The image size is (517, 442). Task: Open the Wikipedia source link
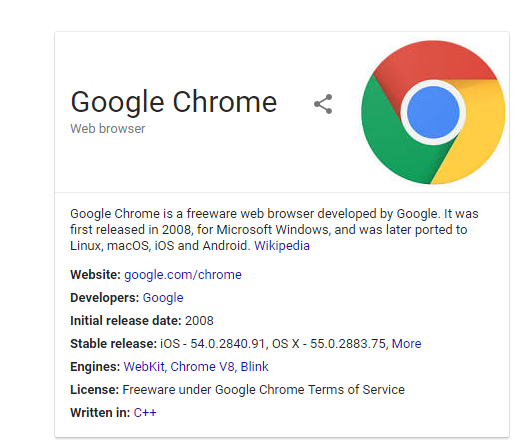coord(282,246)
